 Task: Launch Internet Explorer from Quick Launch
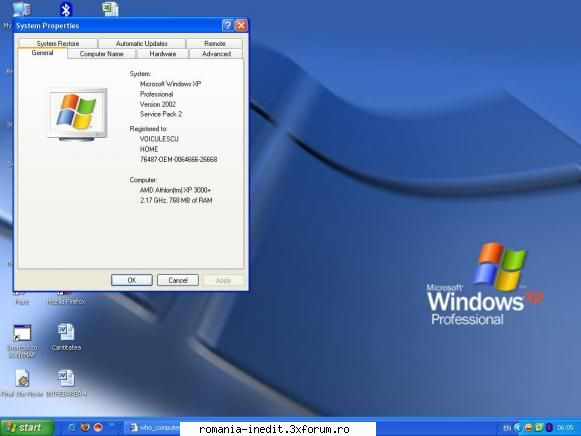[x=72, y=427]
